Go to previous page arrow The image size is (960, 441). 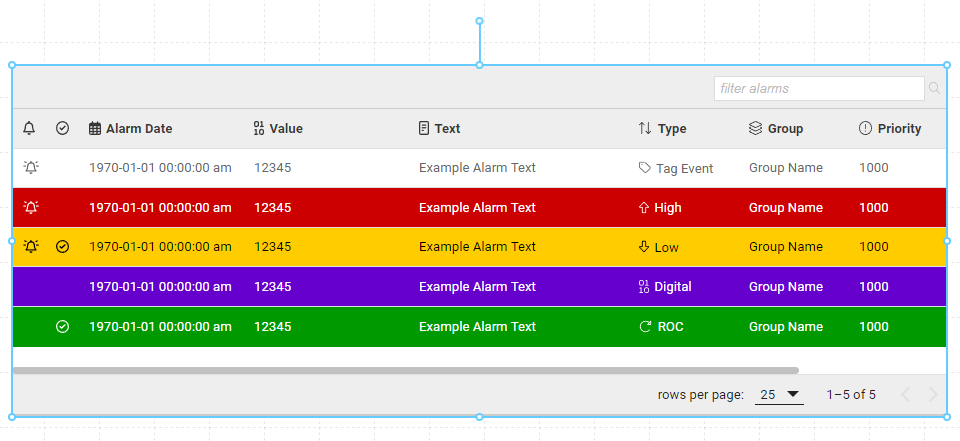(x=905, y=394)
